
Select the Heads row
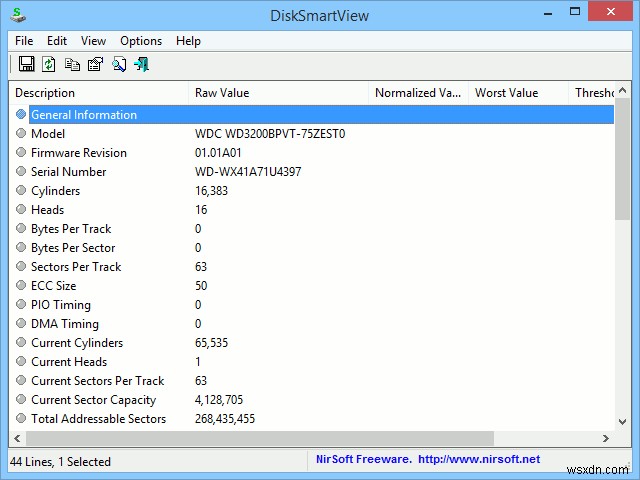[312, 209]
